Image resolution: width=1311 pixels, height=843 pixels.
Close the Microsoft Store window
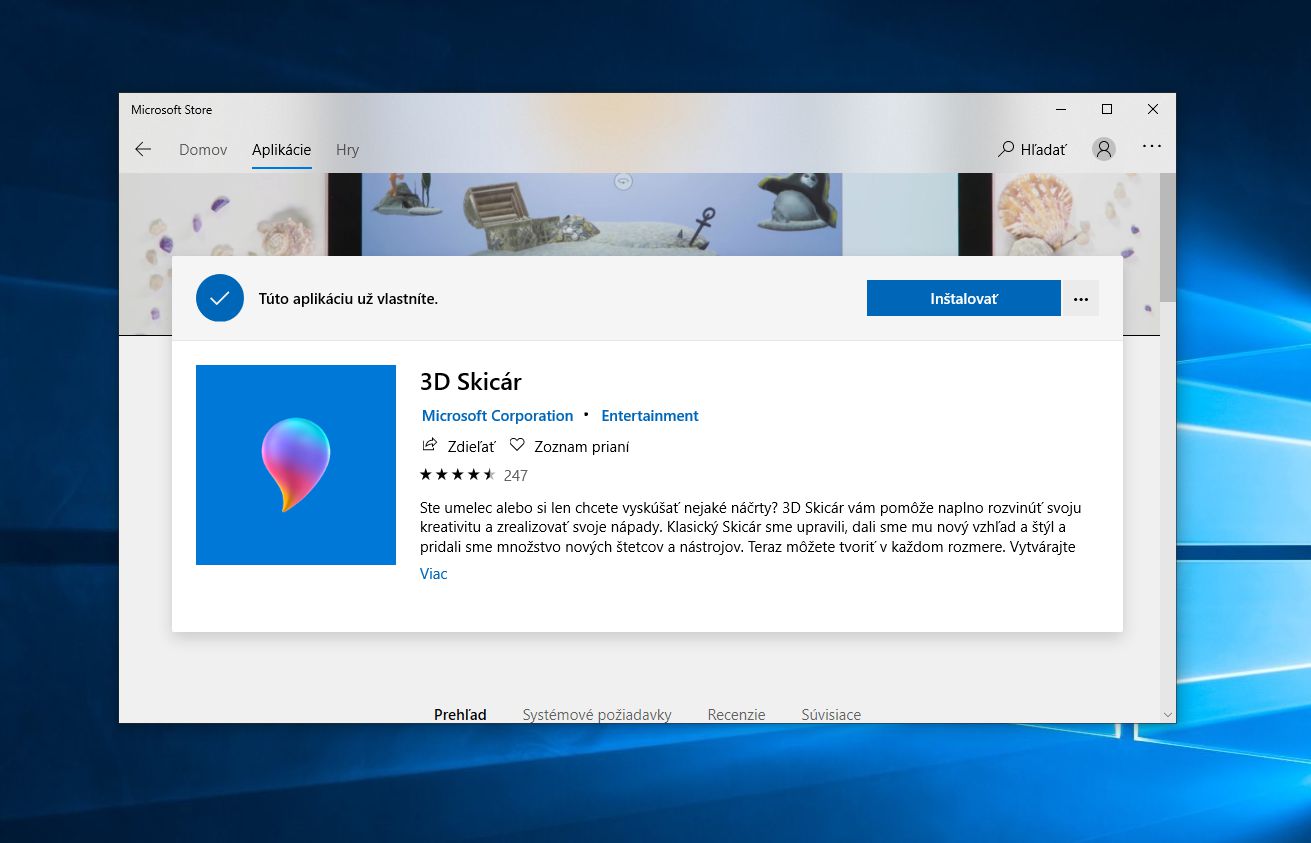click(x=1153, y=109)
